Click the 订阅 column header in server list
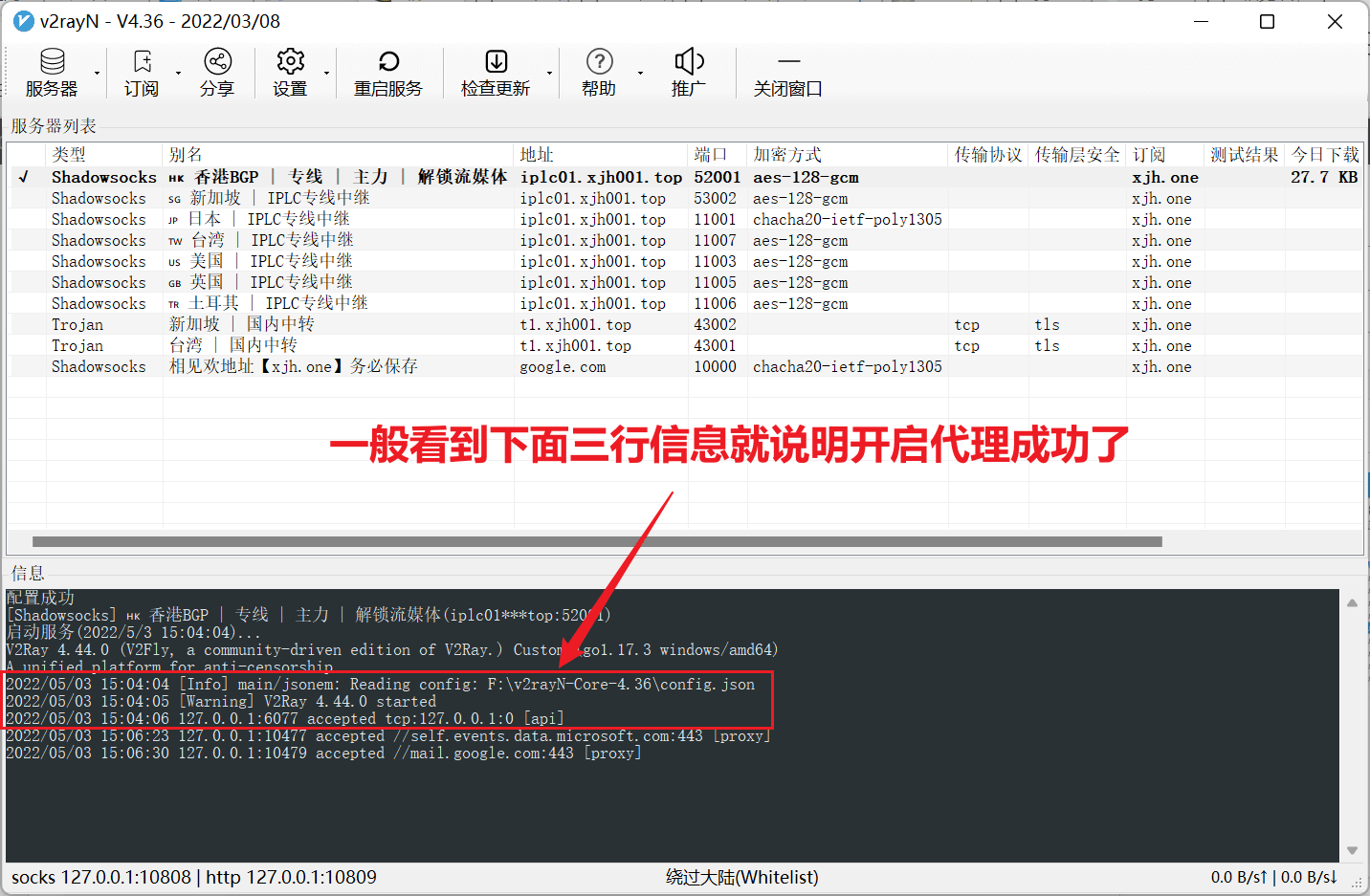Screen dimensions: 1370x896 pyautogui.click(x=1164, y=155)
